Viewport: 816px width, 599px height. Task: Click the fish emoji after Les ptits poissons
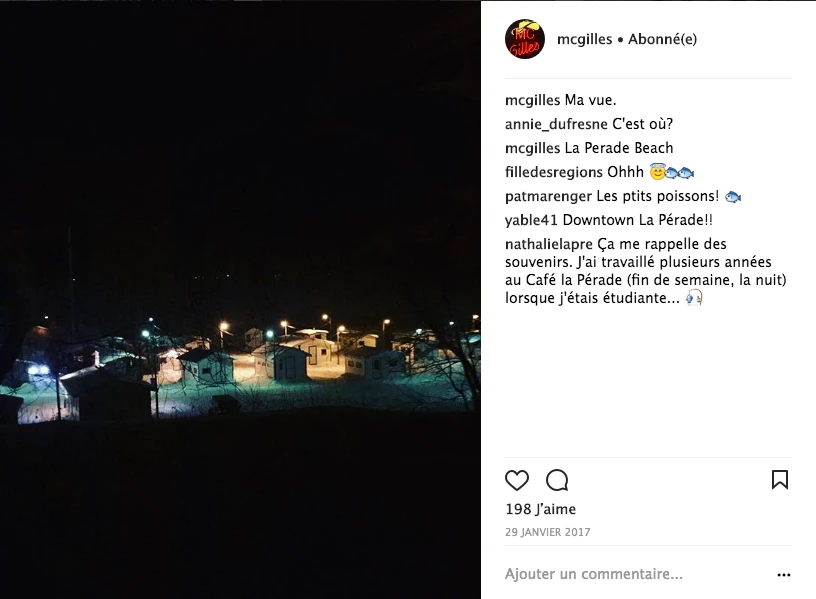[733, 197]
